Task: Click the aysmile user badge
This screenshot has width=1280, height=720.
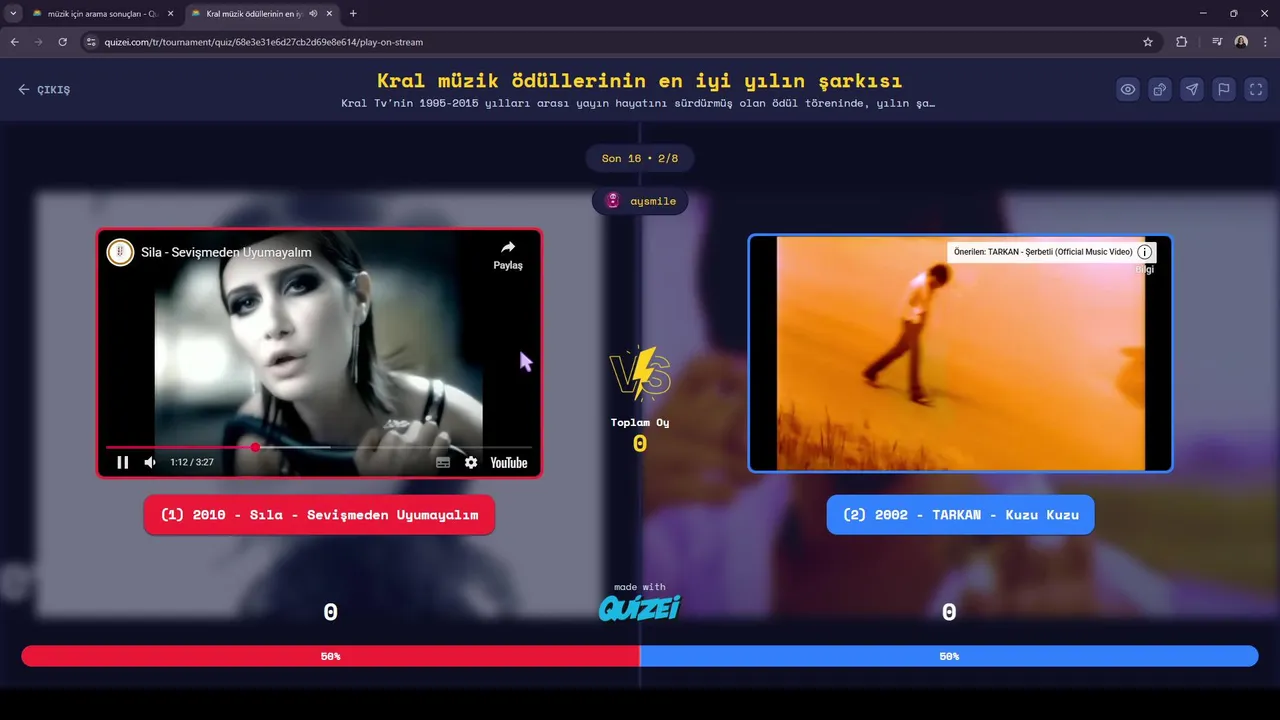Action: point(640,201)
